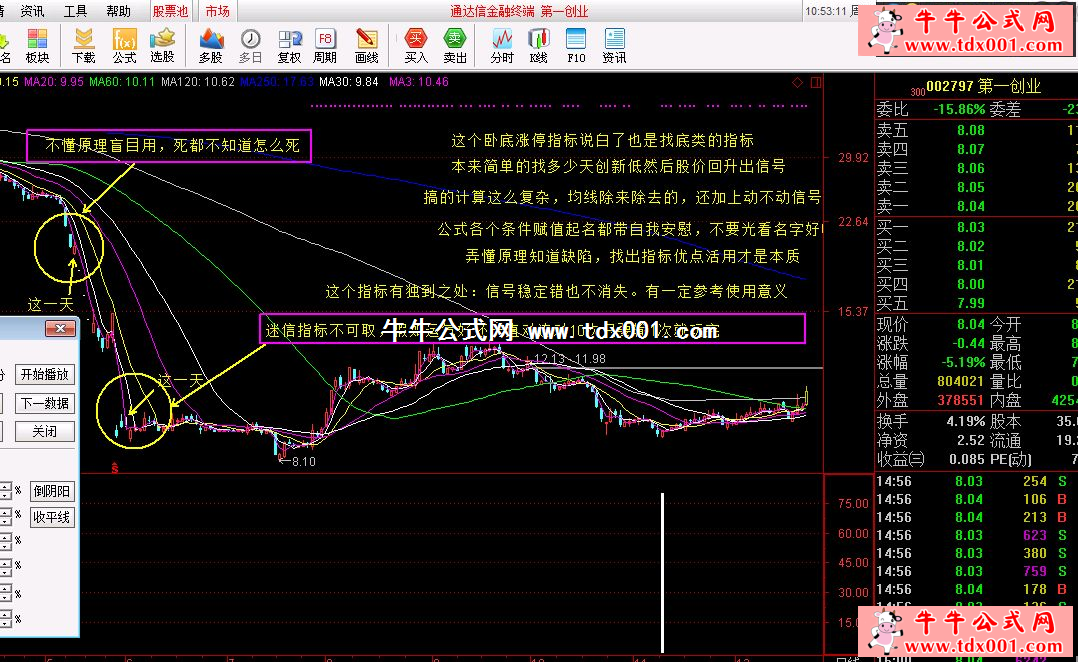Select the 卖一 8.04 order row
The height and width of the screenshot is (662, 1078).
976,206
